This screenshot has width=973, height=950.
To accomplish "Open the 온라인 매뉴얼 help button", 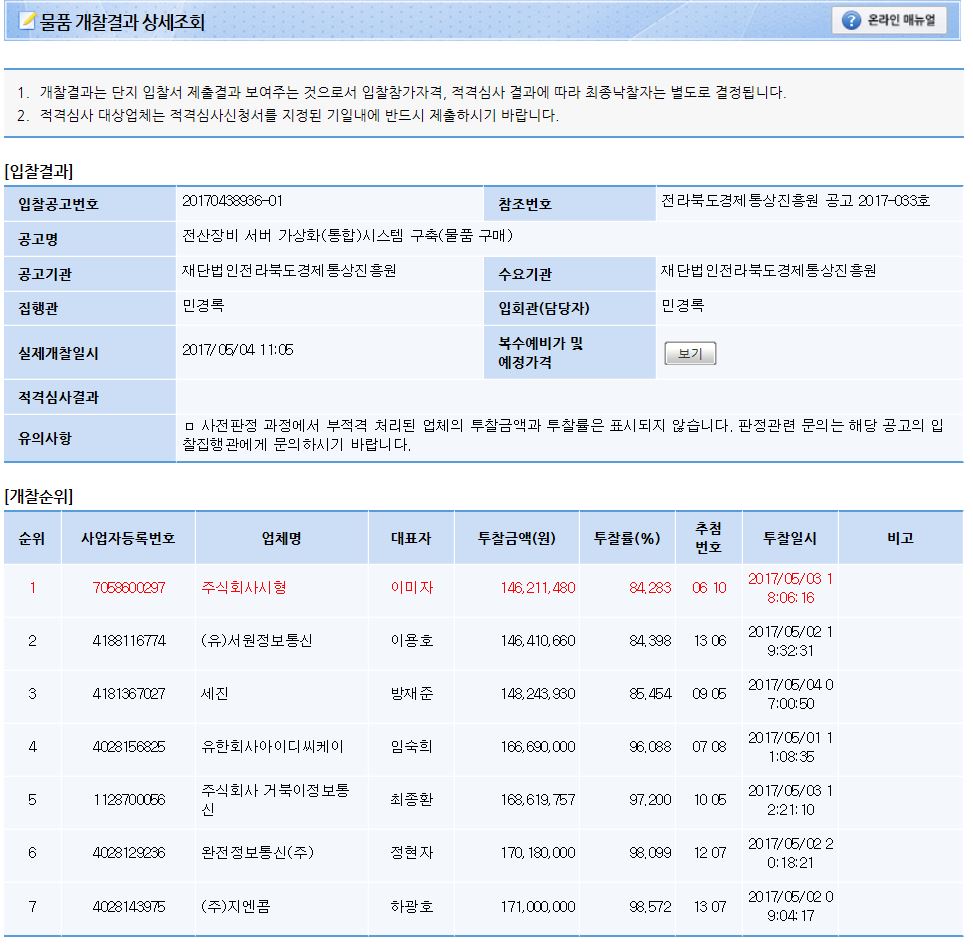I will (x=888, y=21).
